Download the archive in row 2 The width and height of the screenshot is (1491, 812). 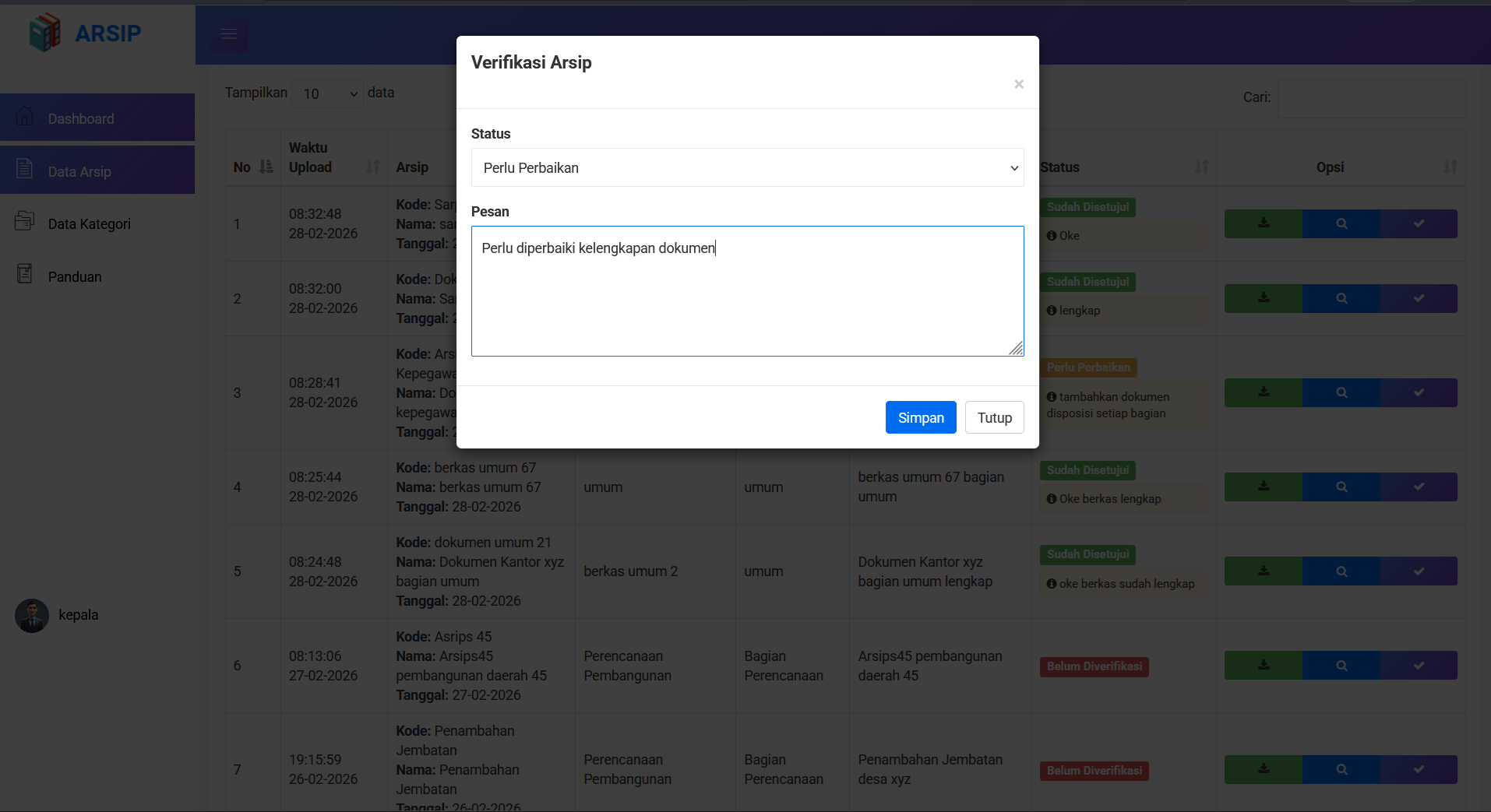click(x=1264, y=298)
